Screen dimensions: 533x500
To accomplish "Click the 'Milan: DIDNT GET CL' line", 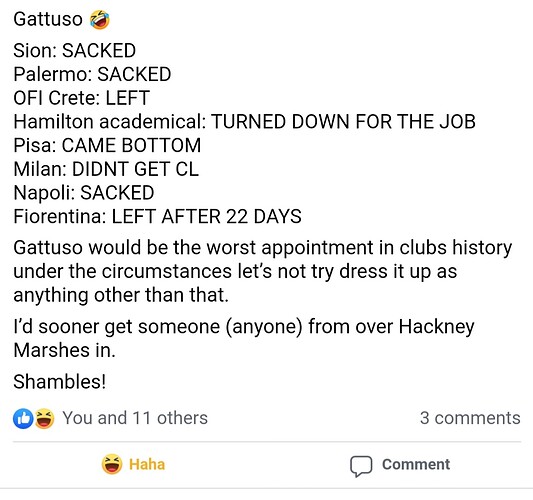I will 106,169.
